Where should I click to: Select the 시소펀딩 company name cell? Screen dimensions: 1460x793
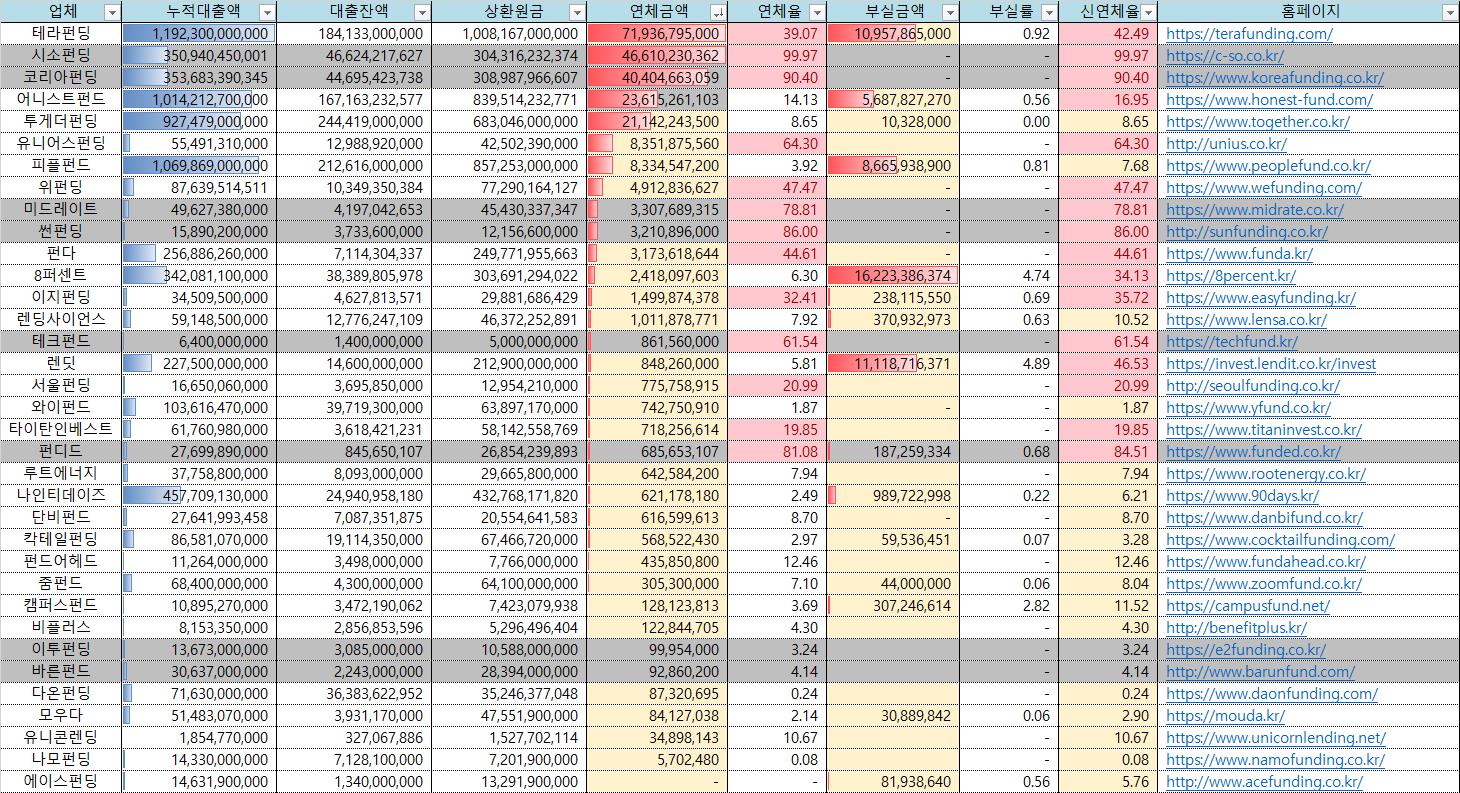point(61,56)
